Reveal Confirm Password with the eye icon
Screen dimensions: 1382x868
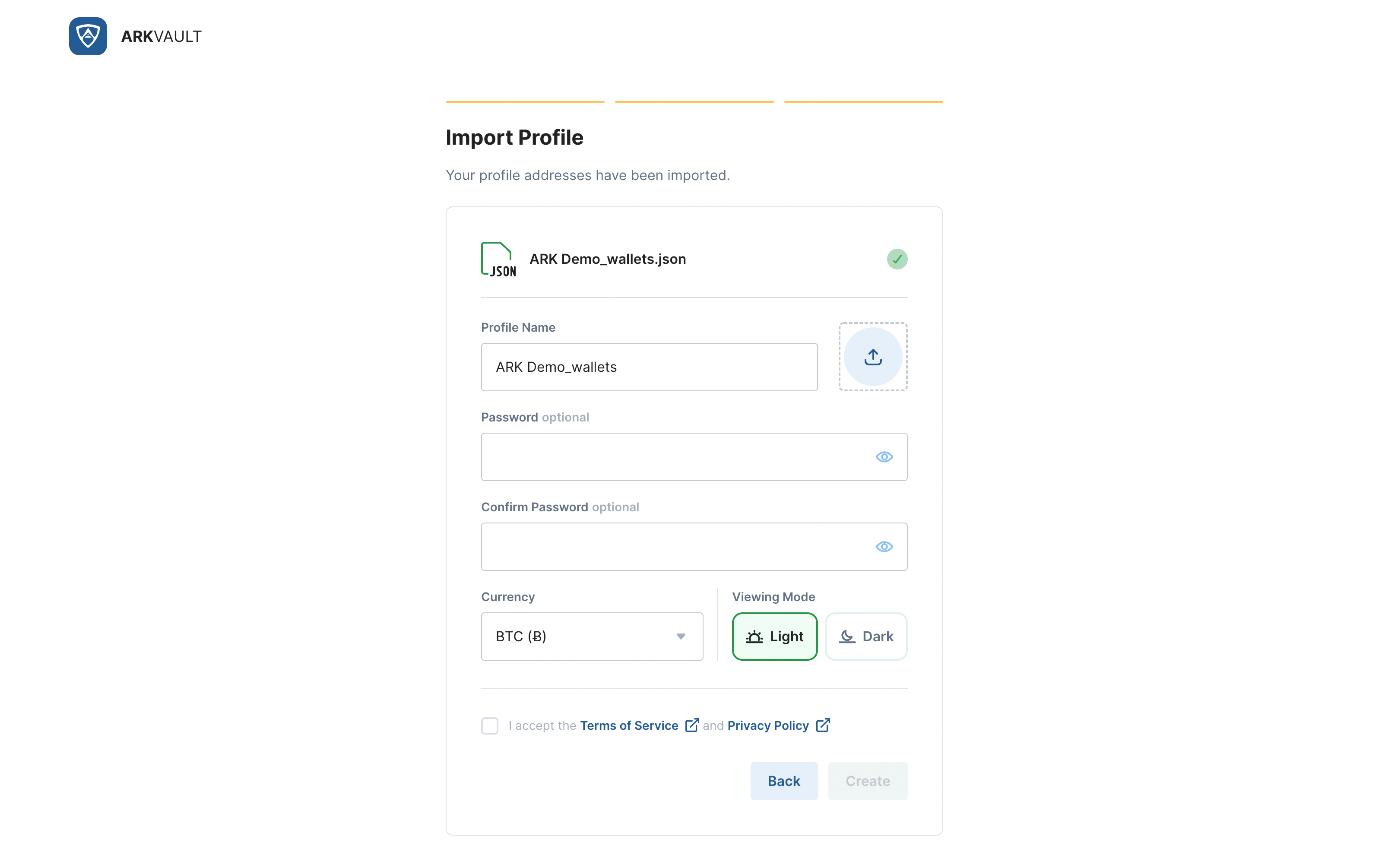(884, 547)
